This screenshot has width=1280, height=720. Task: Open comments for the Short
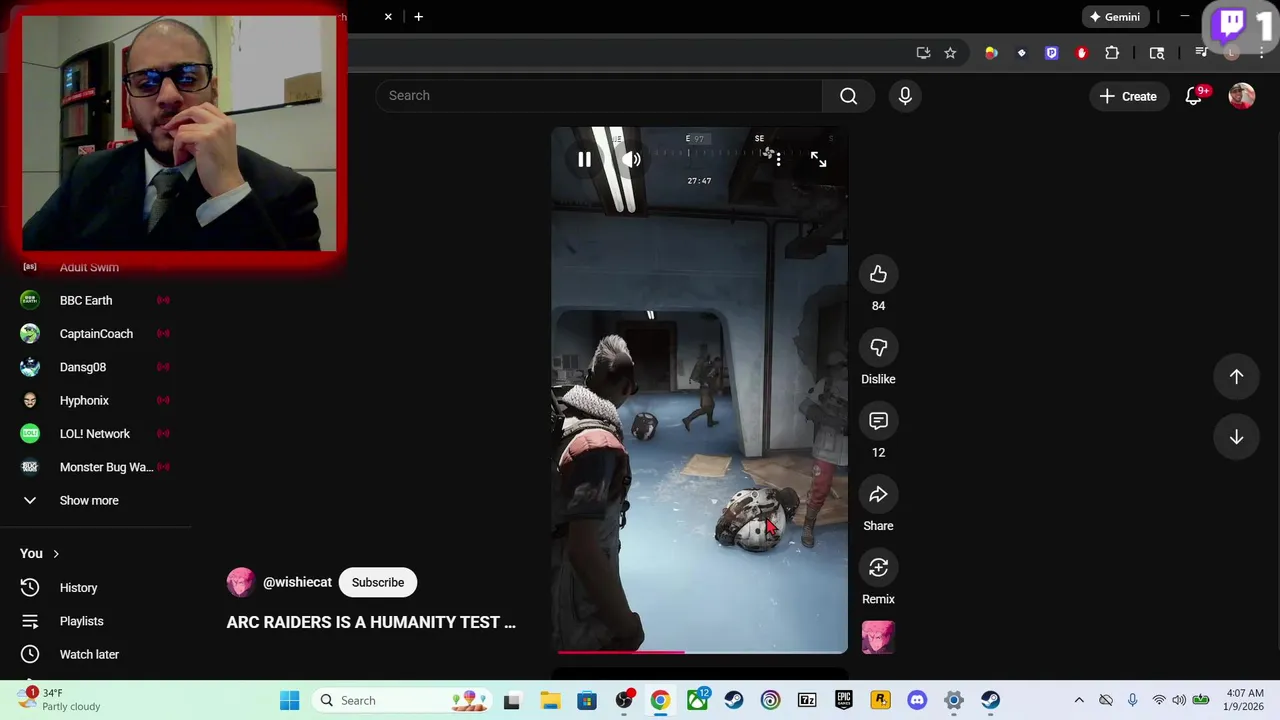coord(878,421)
